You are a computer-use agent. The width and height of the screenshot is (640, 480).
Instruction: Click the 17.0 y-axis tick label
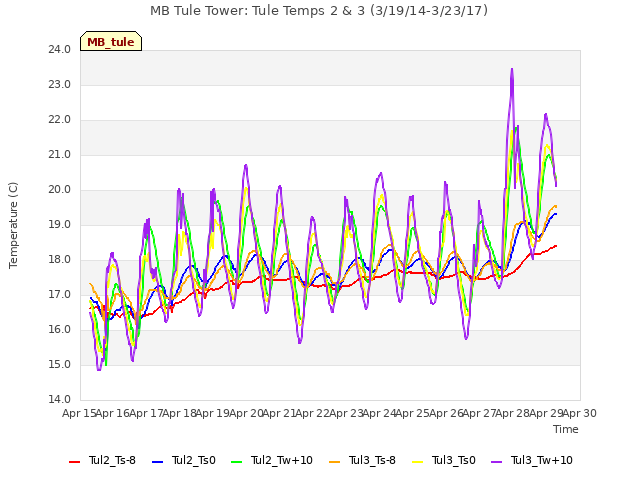pyautogui.click(x=60, y=295)
